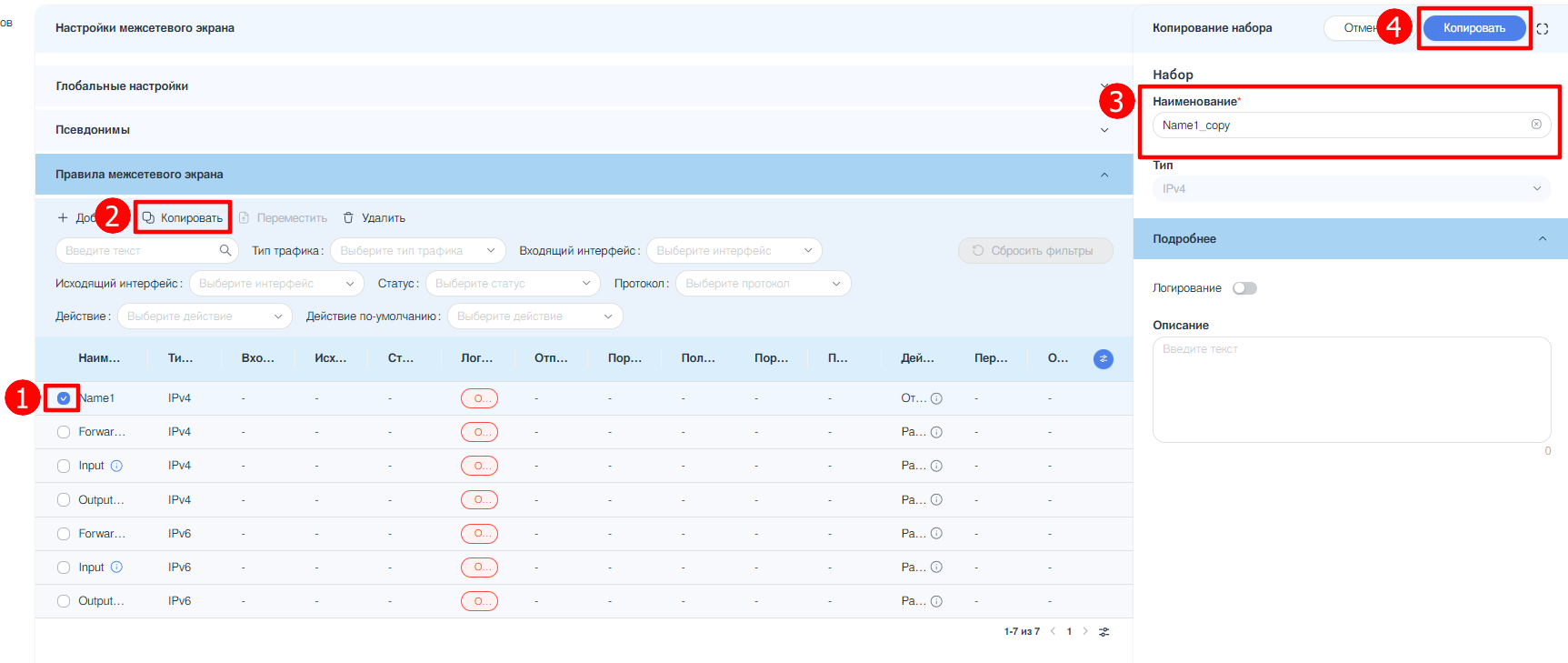The image size is (1568, 663).
Task: Toggle the Логирование switch
Action: tap(1244, 288)
